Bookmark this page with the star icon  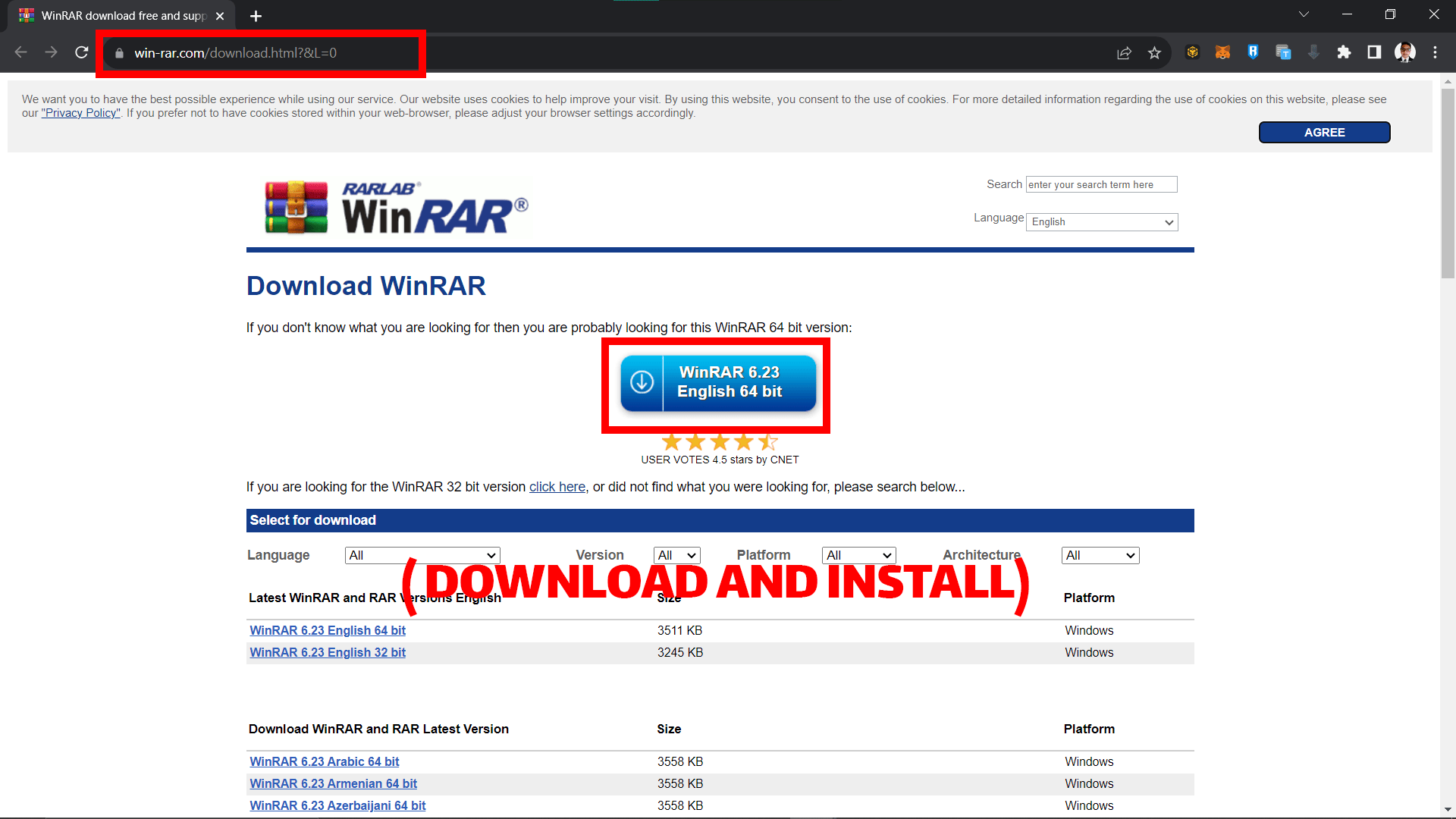click(x=1155, y=52)
